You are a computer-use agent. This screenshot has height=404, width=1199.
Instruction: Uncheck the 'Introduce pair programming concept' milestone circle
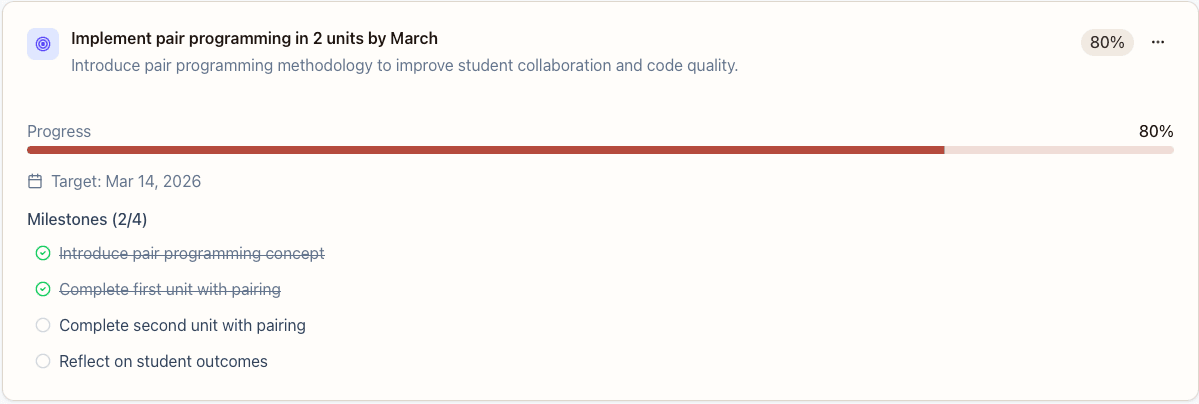click(43, 254)
